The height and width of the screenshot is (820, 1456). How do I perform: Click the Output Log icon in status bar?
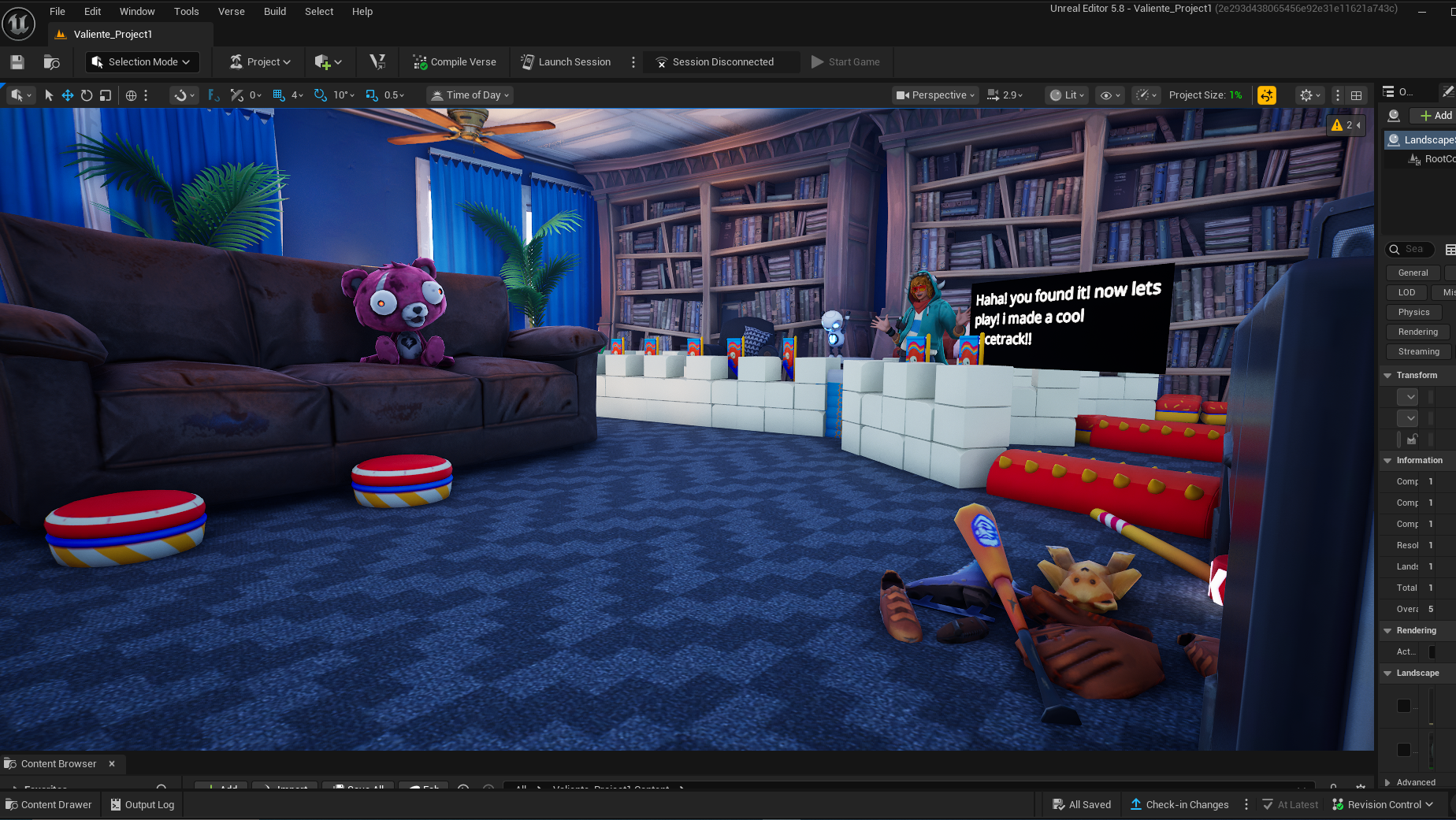(116, 804)
